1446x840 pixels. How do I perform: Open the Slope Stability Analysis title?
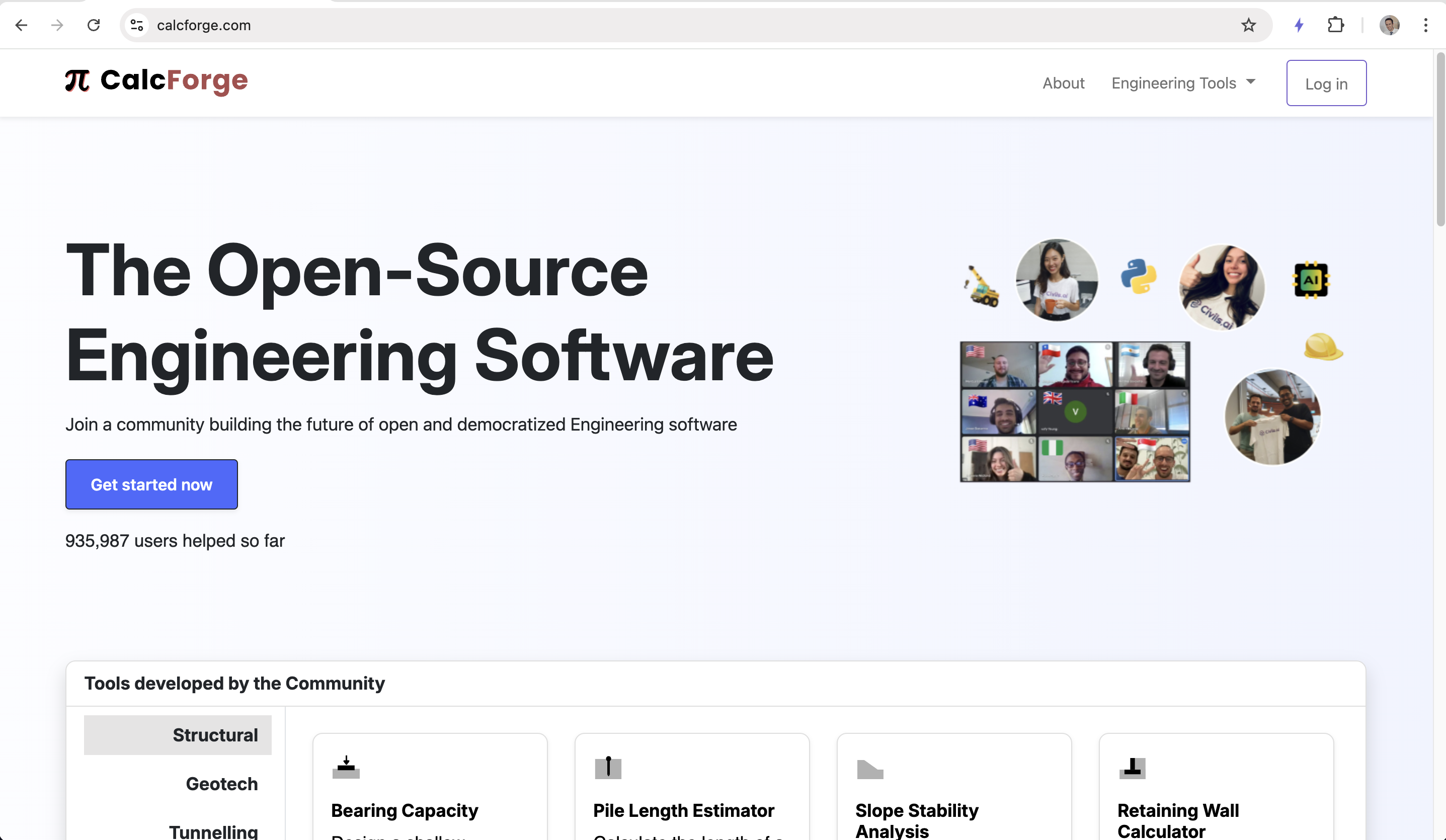[x=917, y=820]
